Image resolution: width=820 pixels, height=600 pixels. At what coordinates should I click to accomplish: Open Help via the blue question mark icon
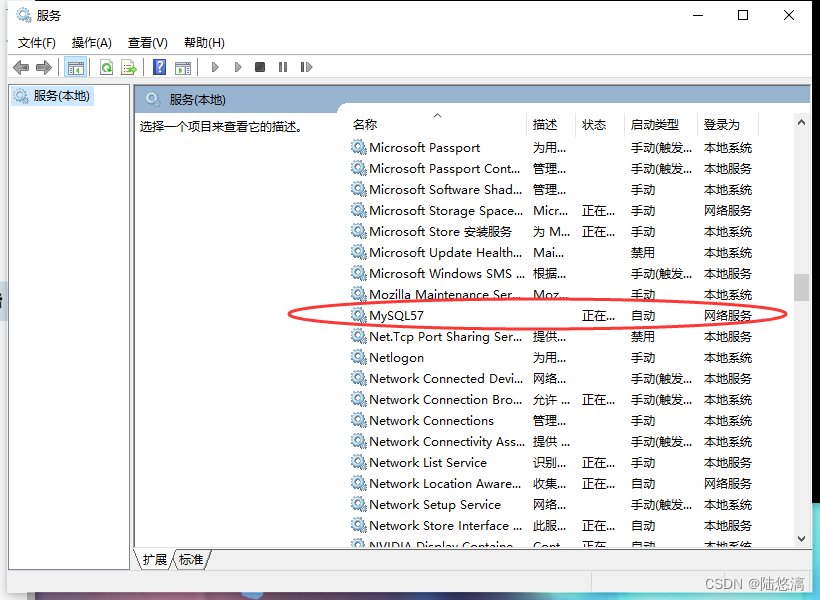[159, 67]
